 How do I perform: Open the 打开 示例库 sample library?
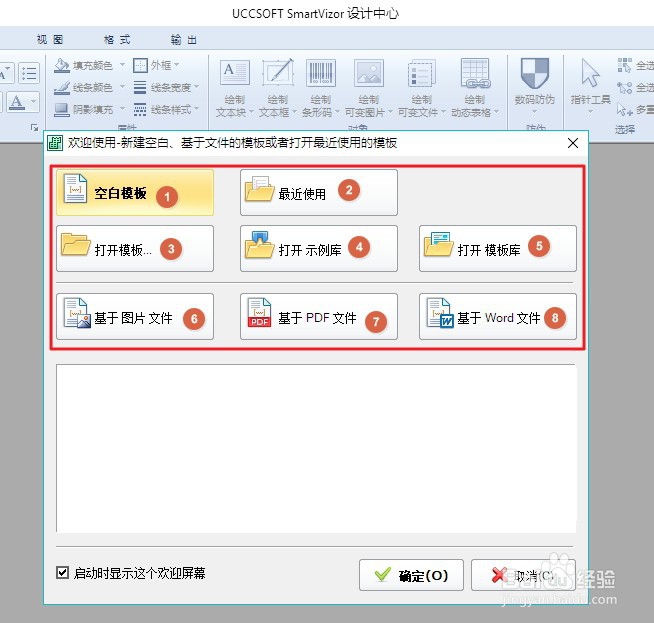319,249
